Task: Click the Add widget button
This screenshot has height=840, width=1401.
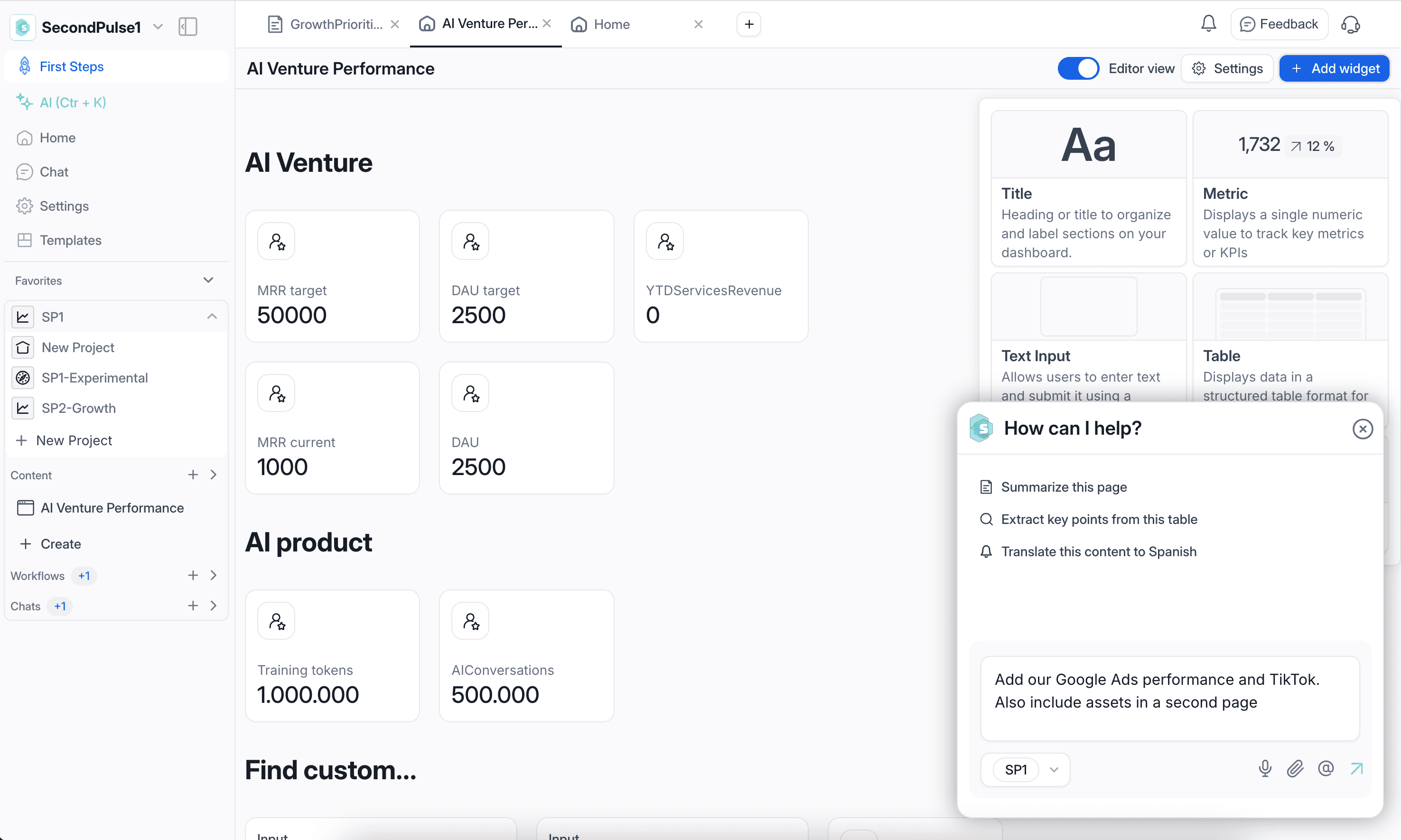Action: tap(1334, 68)
